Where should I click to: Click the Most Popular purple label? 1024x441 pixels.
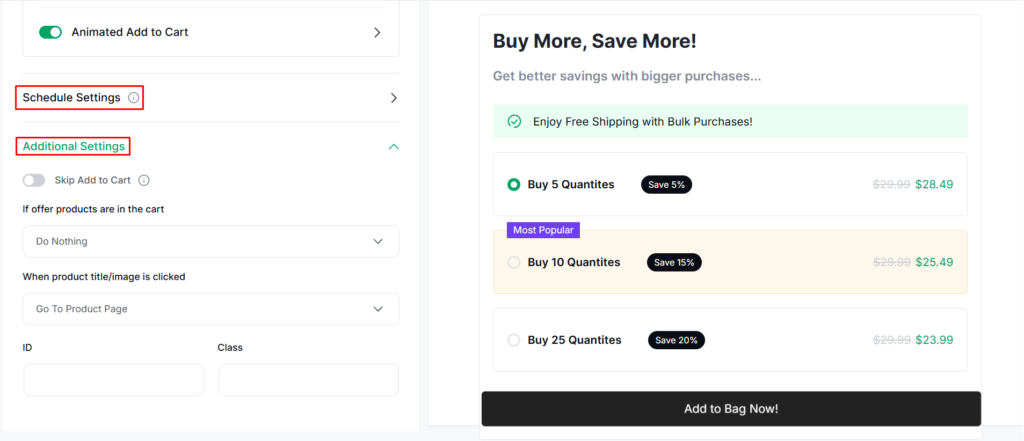(543, 230)
